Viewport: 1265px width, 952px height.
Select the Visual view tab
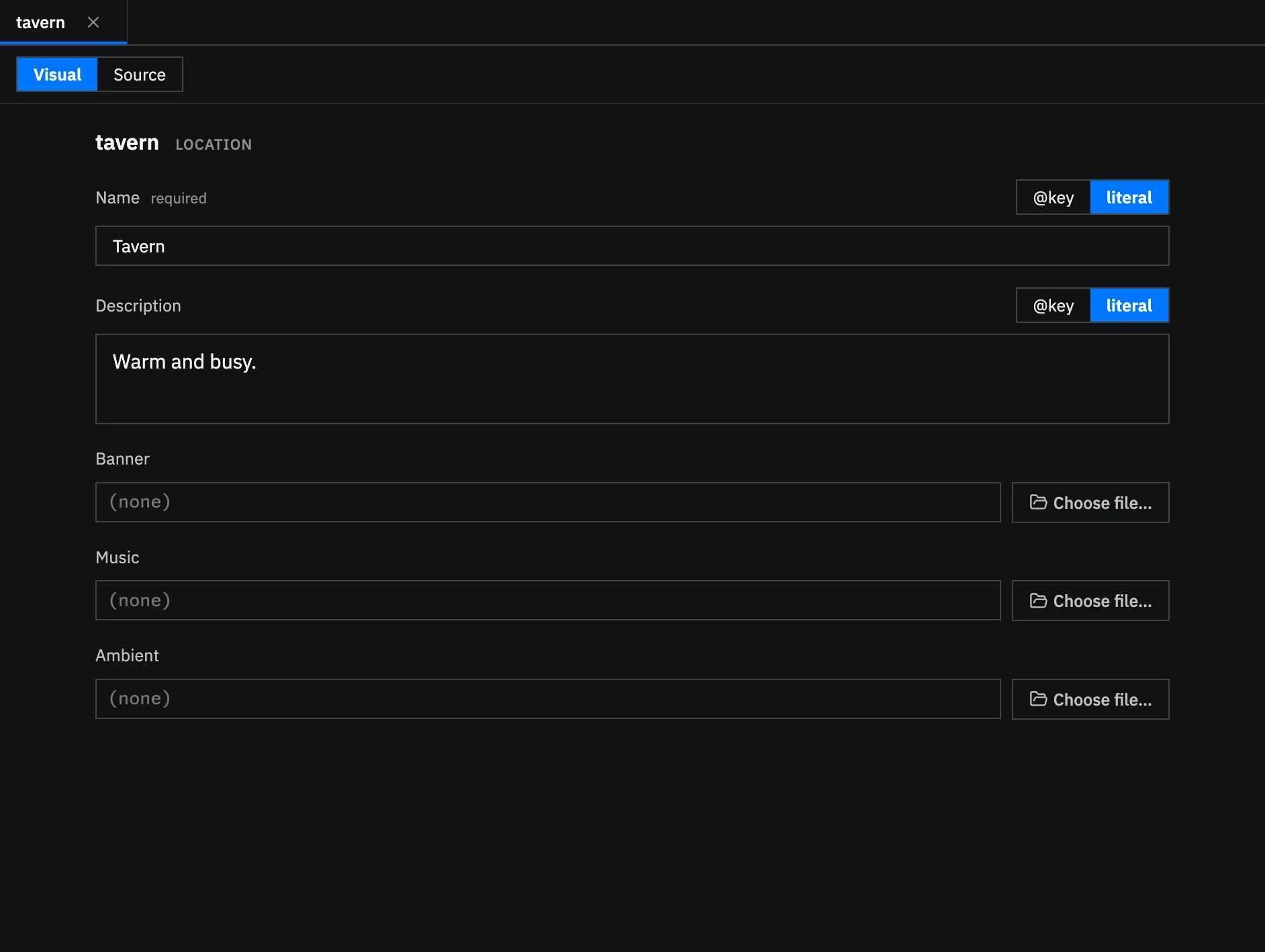[x=57, y=75]
